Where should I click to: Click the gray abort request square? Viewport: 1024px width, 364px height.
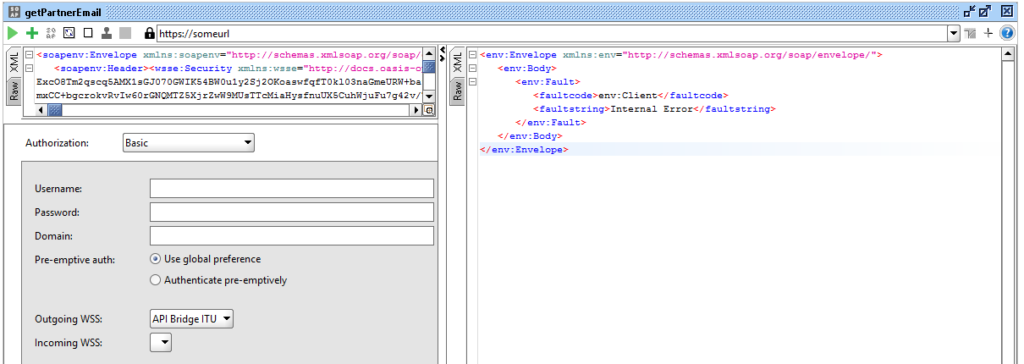pos(125,33)
